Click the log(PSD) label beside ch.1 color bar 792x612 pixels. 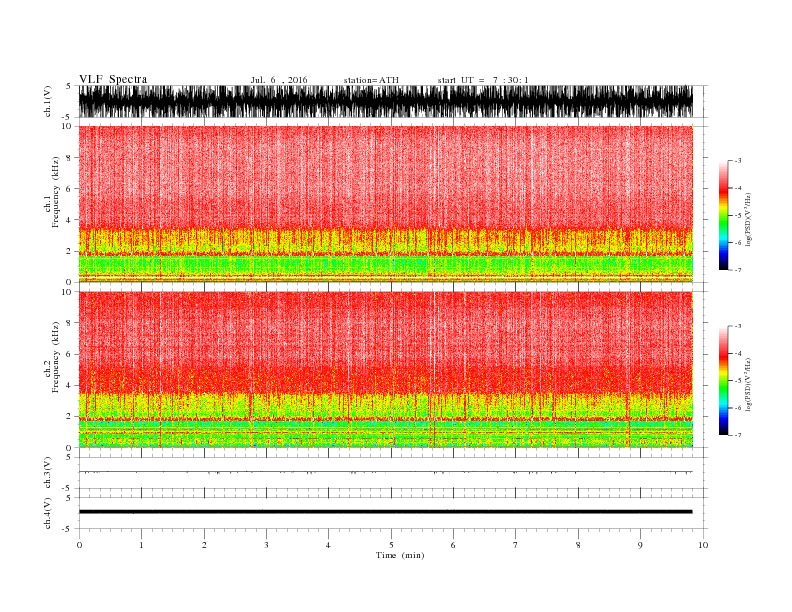[x=749, y=219]
